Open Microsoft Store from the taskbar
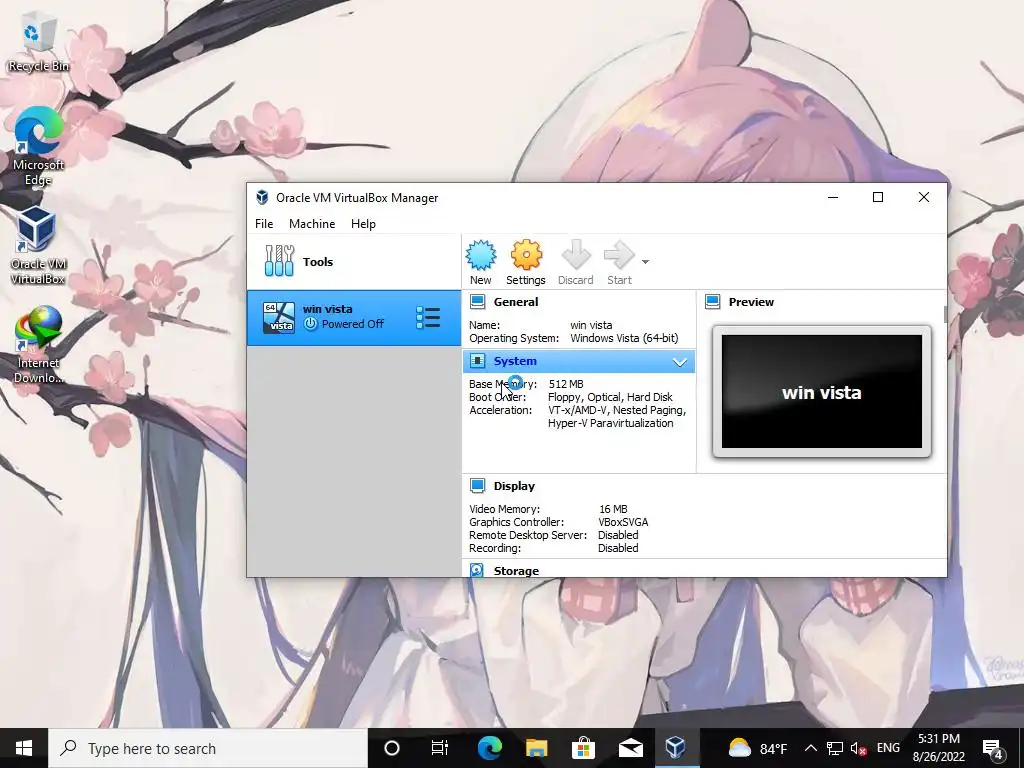This screenshot has width=1024, height=768. click(583, 748)
